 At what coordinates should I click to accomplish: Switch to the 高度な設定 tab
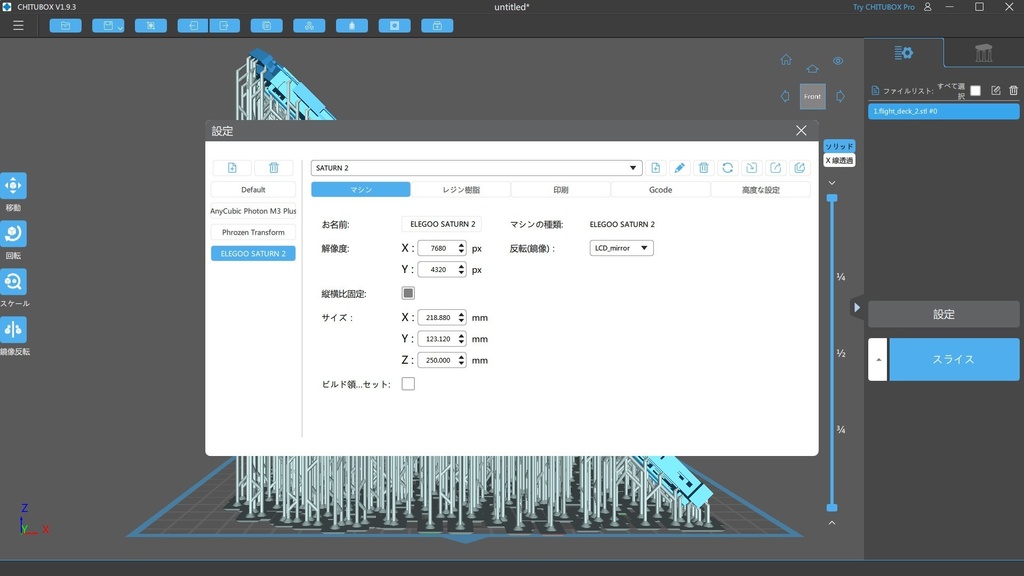pyautogui.click(x=761, y=189)
